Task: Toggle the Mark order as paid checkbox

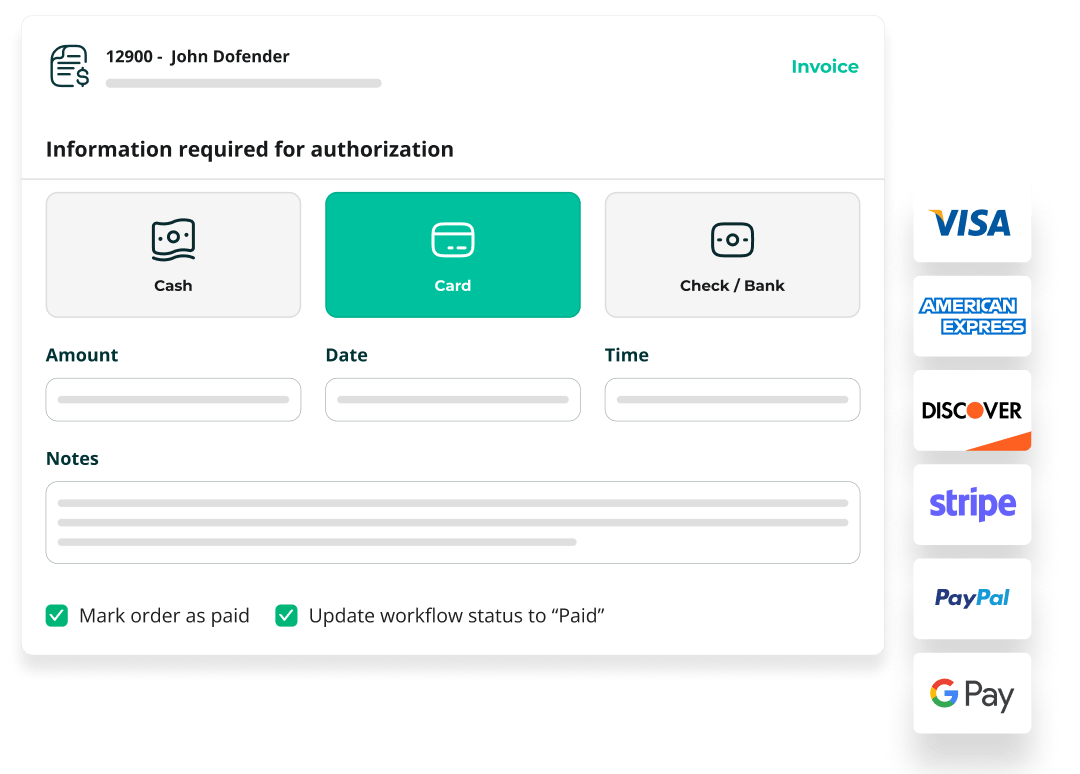Action: coord(57,616)
